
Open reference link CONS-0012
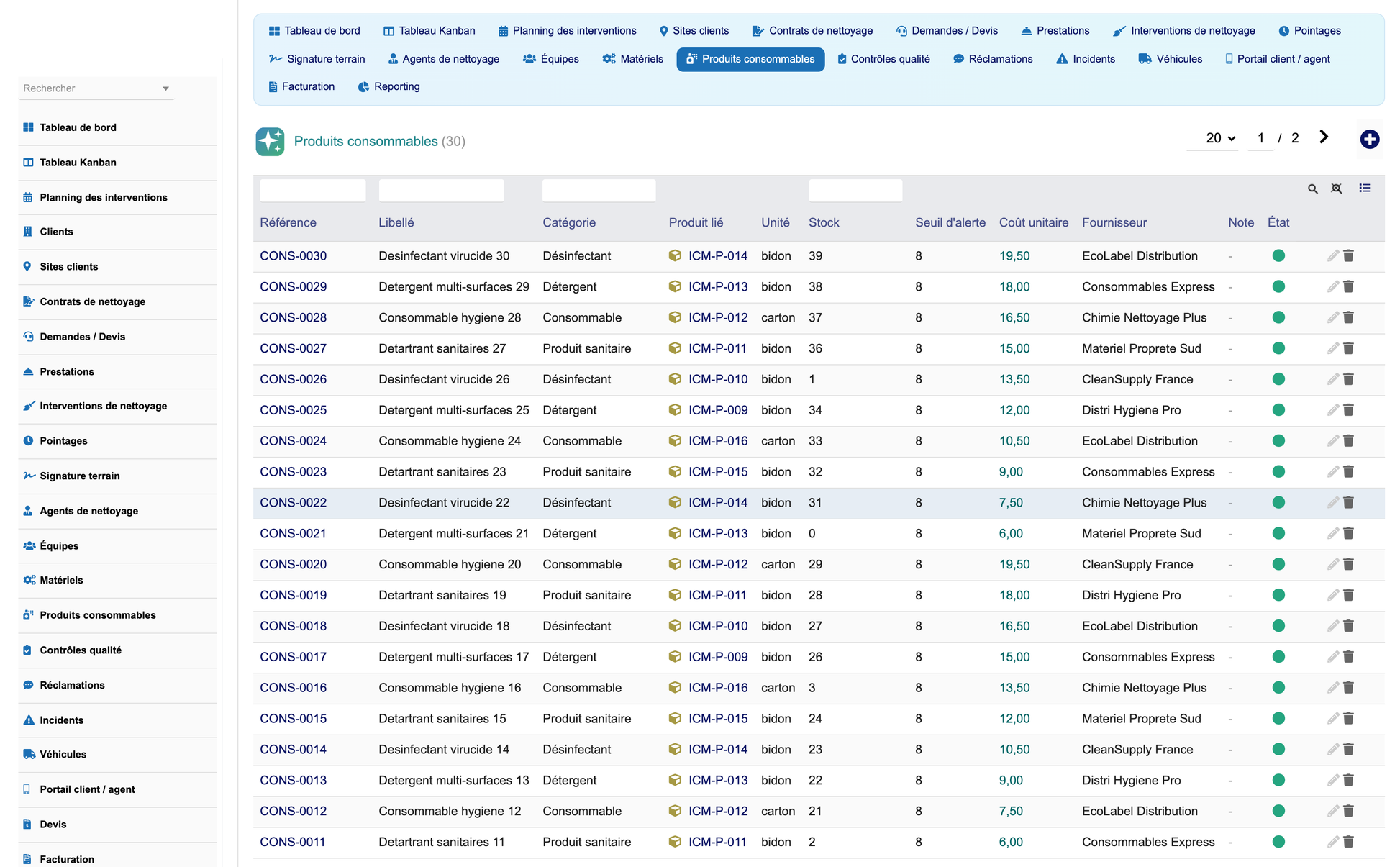point(293,811)
